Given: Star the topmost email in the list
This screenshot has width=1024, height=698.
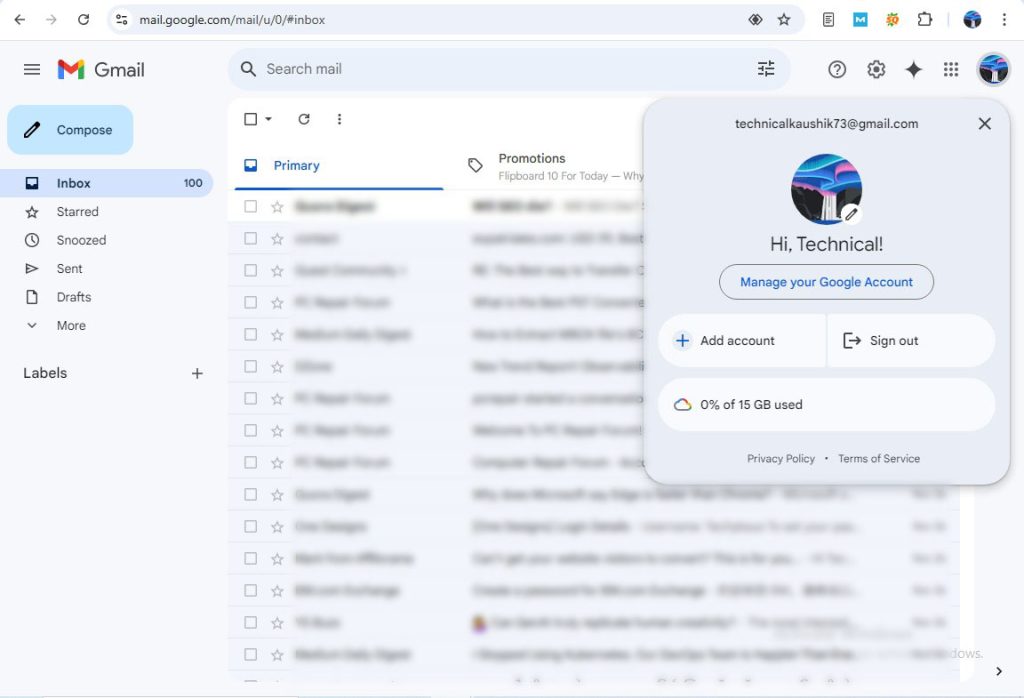Looking at the screenshot, I should click(x=277, y=207).
